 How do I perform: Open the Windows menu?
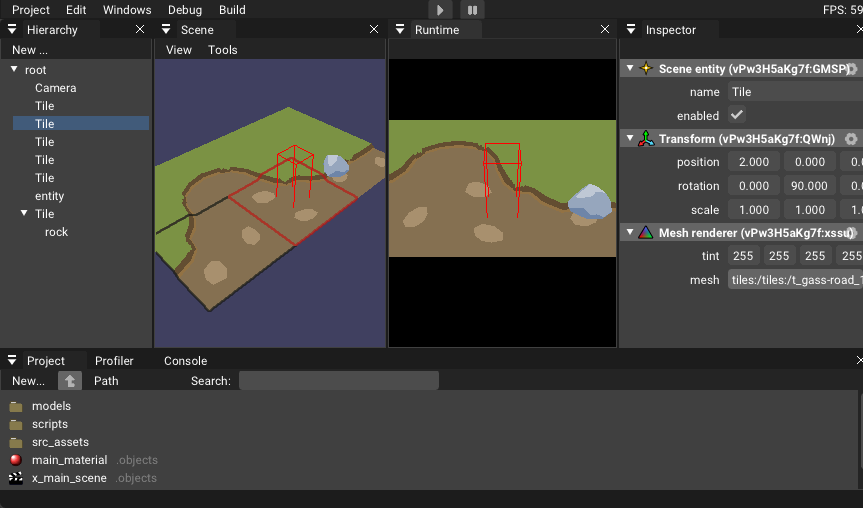coord(127,10)
